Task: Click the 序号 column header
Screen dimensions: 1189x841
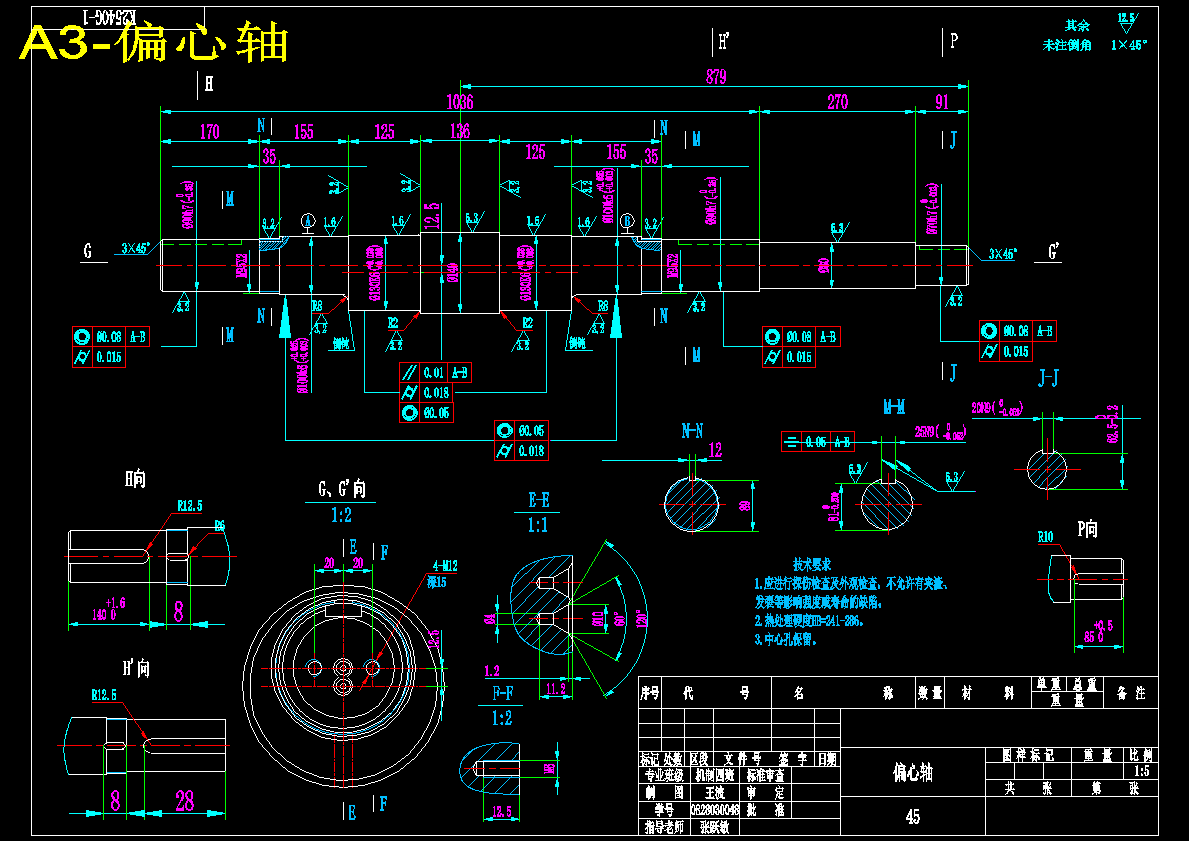Action: [x=650, y=693]
